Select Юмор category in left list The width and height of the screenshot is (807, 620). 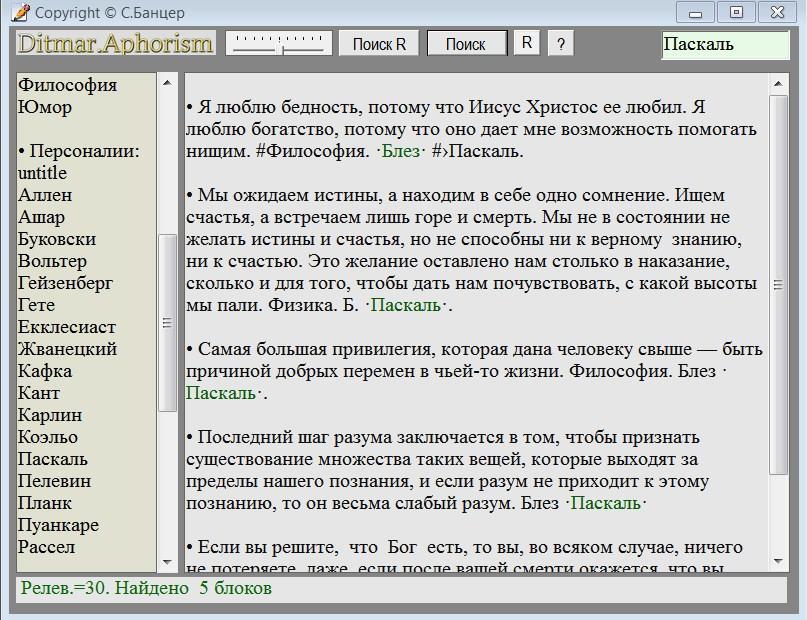(45, 107)
